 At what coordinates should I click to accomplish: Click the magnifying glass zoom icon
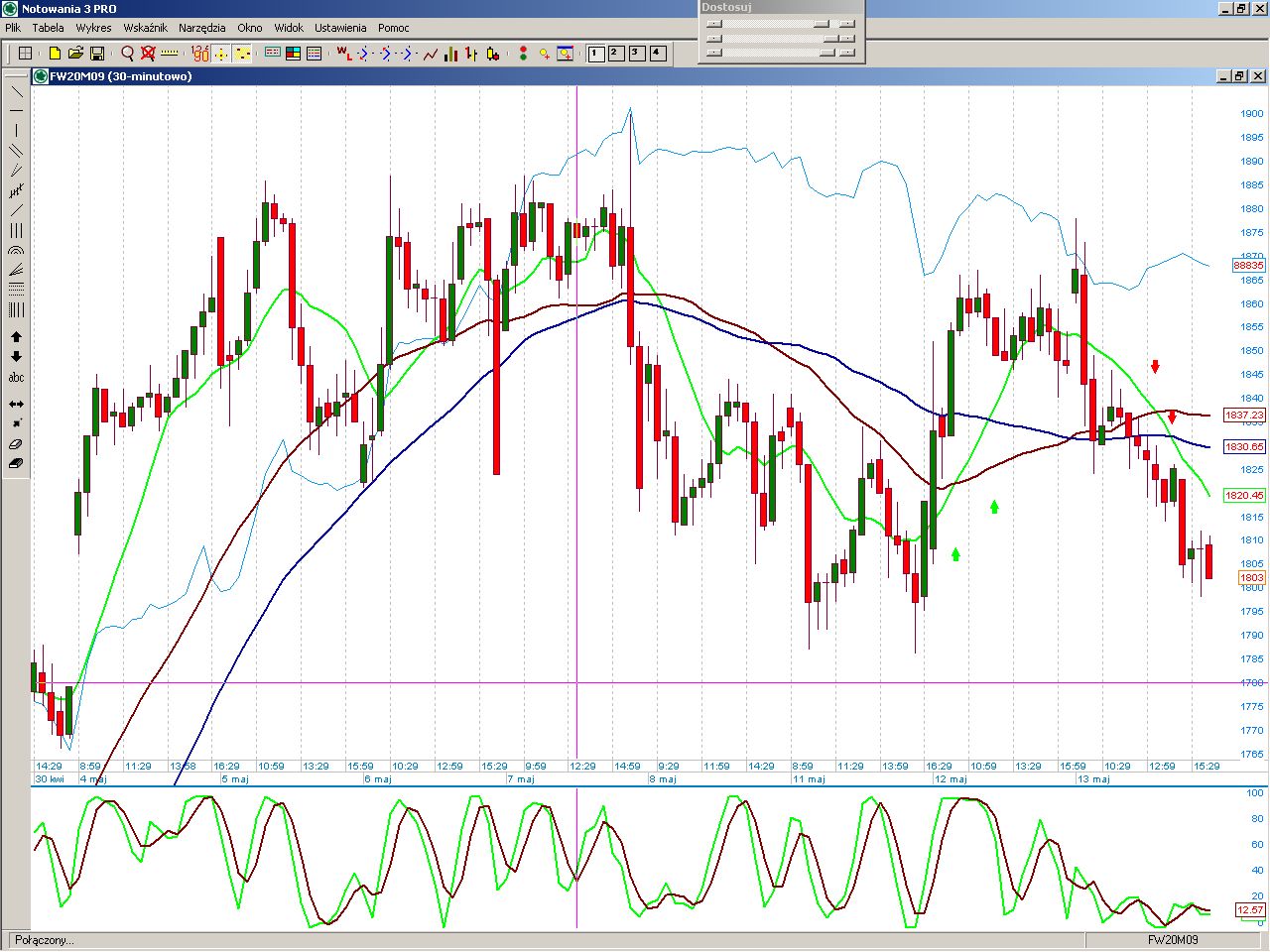pos(127,54)
